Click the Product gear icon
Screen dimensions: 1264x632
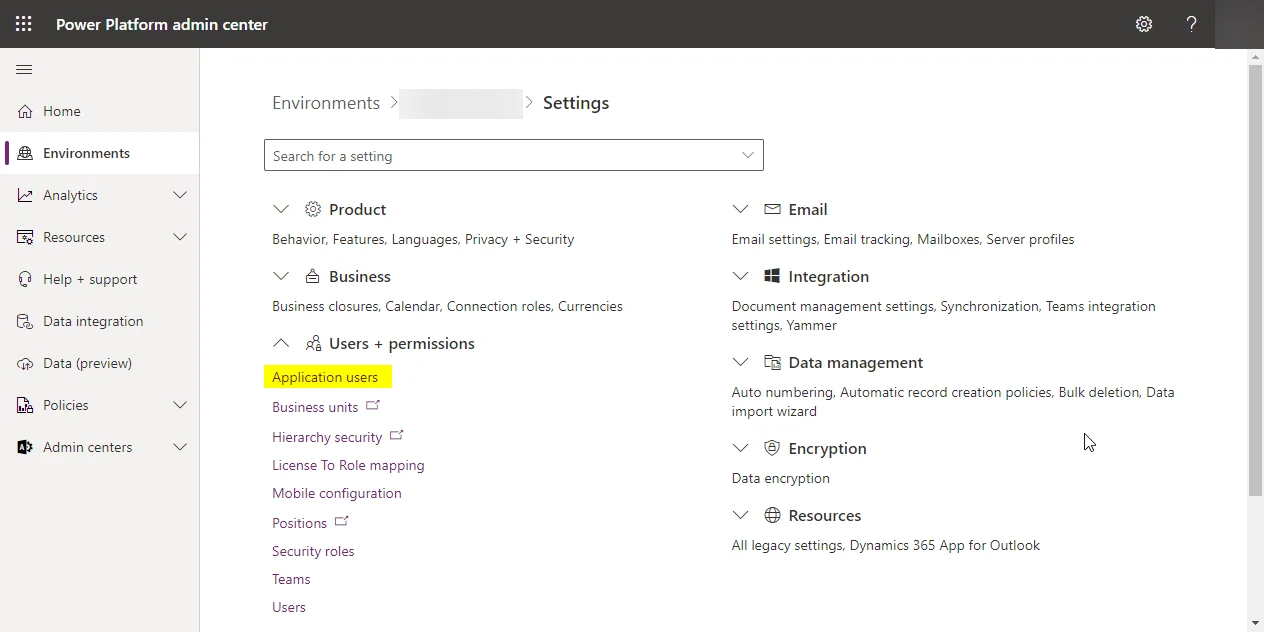coord(313,209)
